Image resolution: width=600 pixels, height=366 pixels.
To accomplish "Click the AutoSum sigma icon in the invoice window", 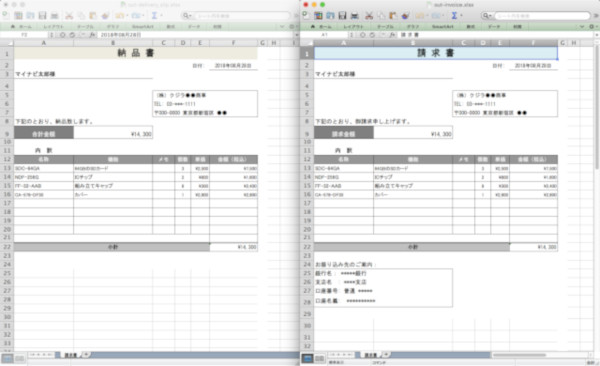I will pos(454,16).
